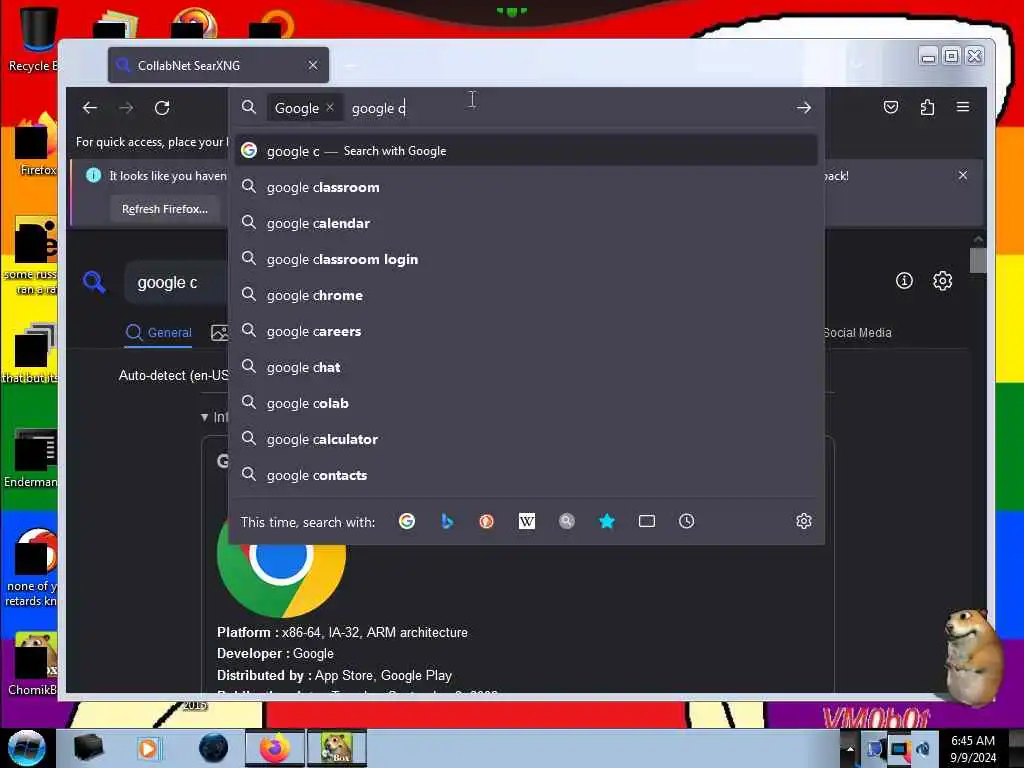Switch to the General results tab
Viewport: 1024px width, 768px height.
coord(159,332)
